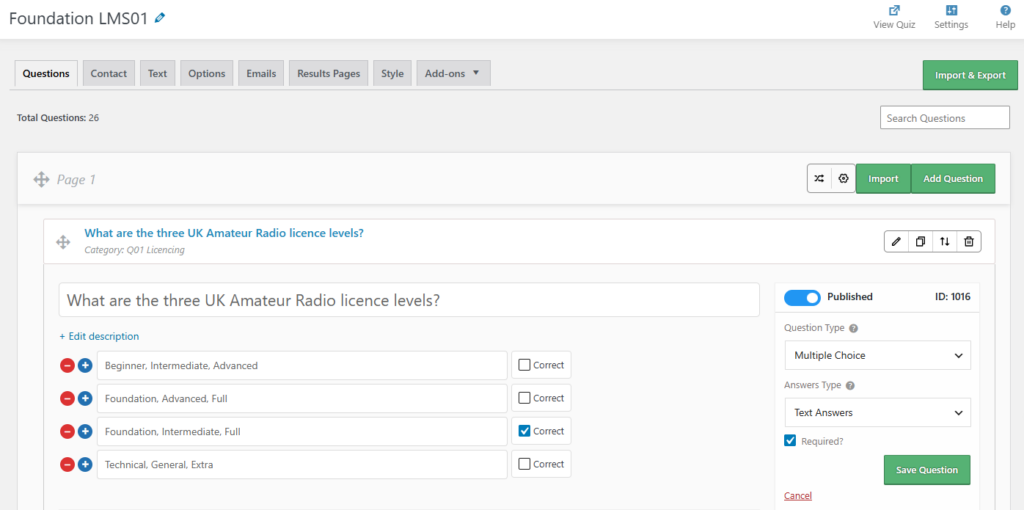The width and height of the screenshot is (1024, 510).
Task: Move question using the up-down arrows icon
Action: tap(944, 242)
